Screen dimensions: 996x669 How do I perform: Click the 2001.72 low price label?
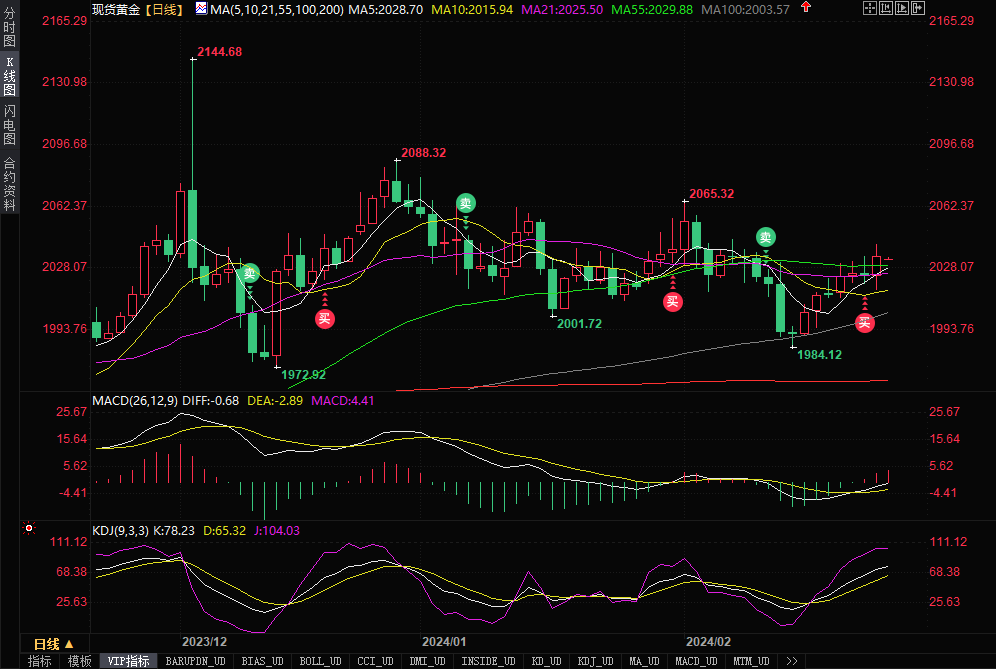579,324
